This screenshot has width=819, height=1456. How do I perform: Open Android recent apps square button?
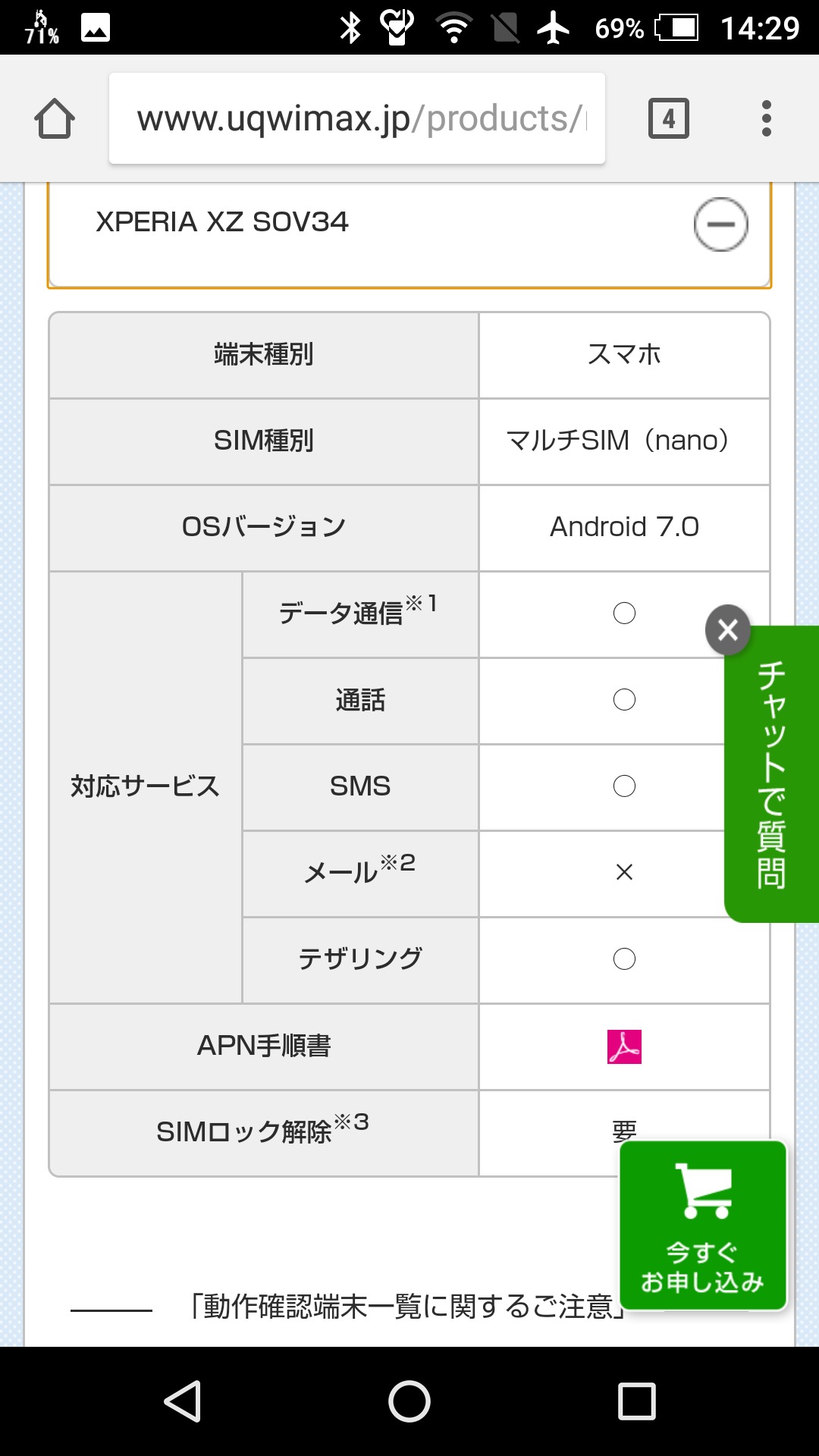pyautogui.click(x=636, y=1401)
